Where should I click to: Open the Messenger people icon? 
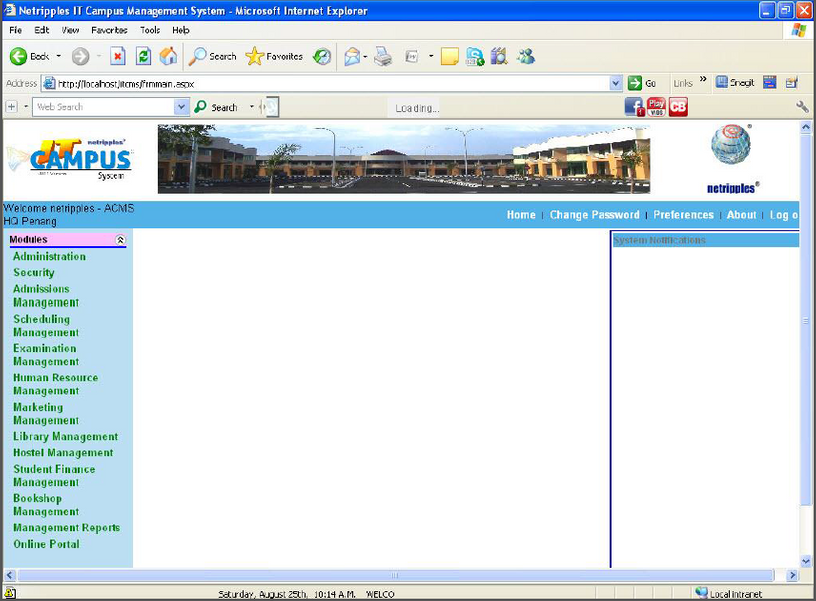526,56
